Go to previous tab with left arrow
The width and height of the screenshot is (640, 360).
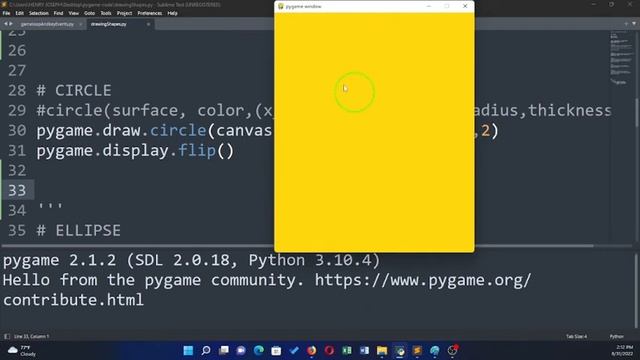point(5,24)
